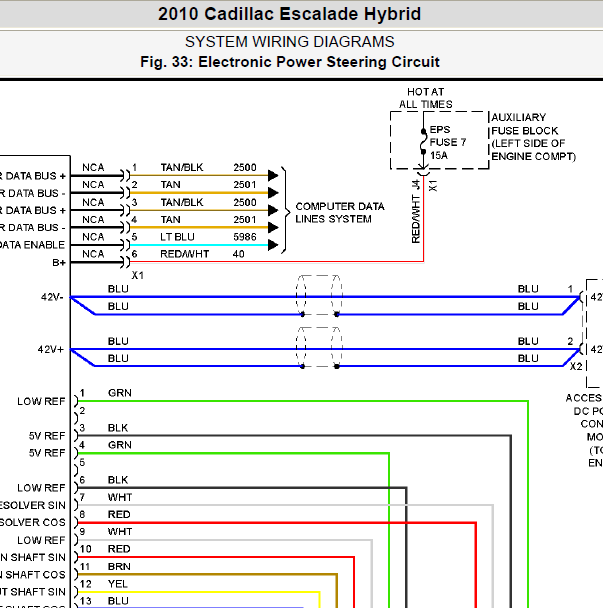Click the "TAN" label on pin 4

[171, 219]
